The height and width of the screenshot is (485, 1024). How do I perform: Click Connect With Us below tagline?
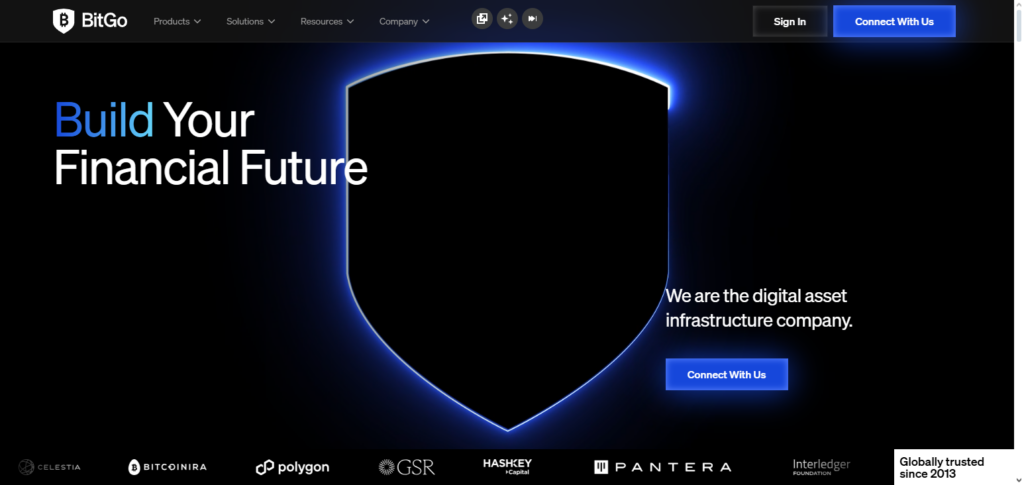coord(726,375)
